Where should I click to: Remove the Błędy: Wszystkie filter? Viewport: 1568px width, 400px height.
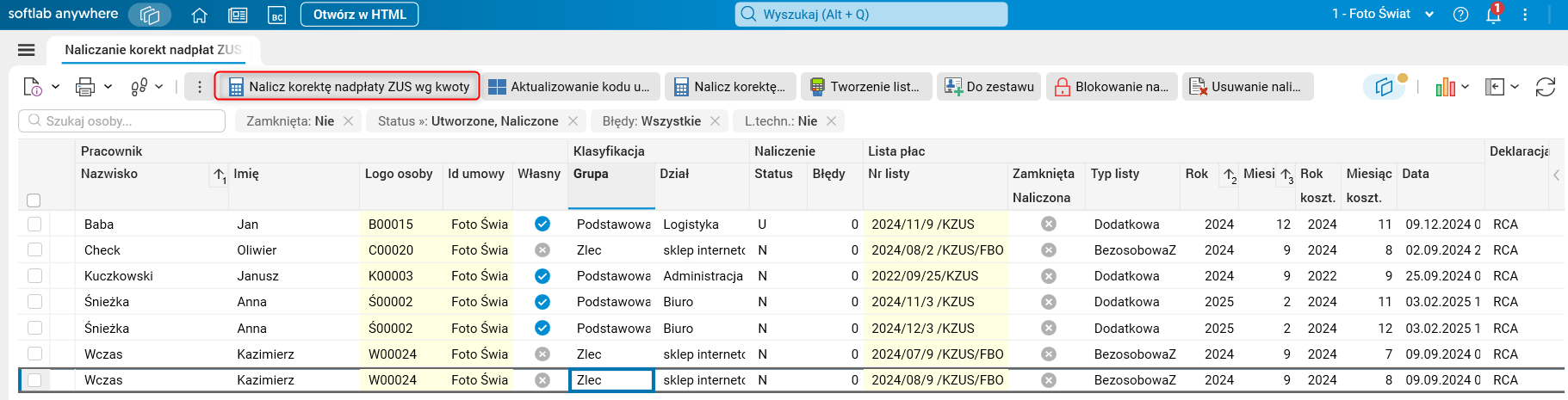715,121
